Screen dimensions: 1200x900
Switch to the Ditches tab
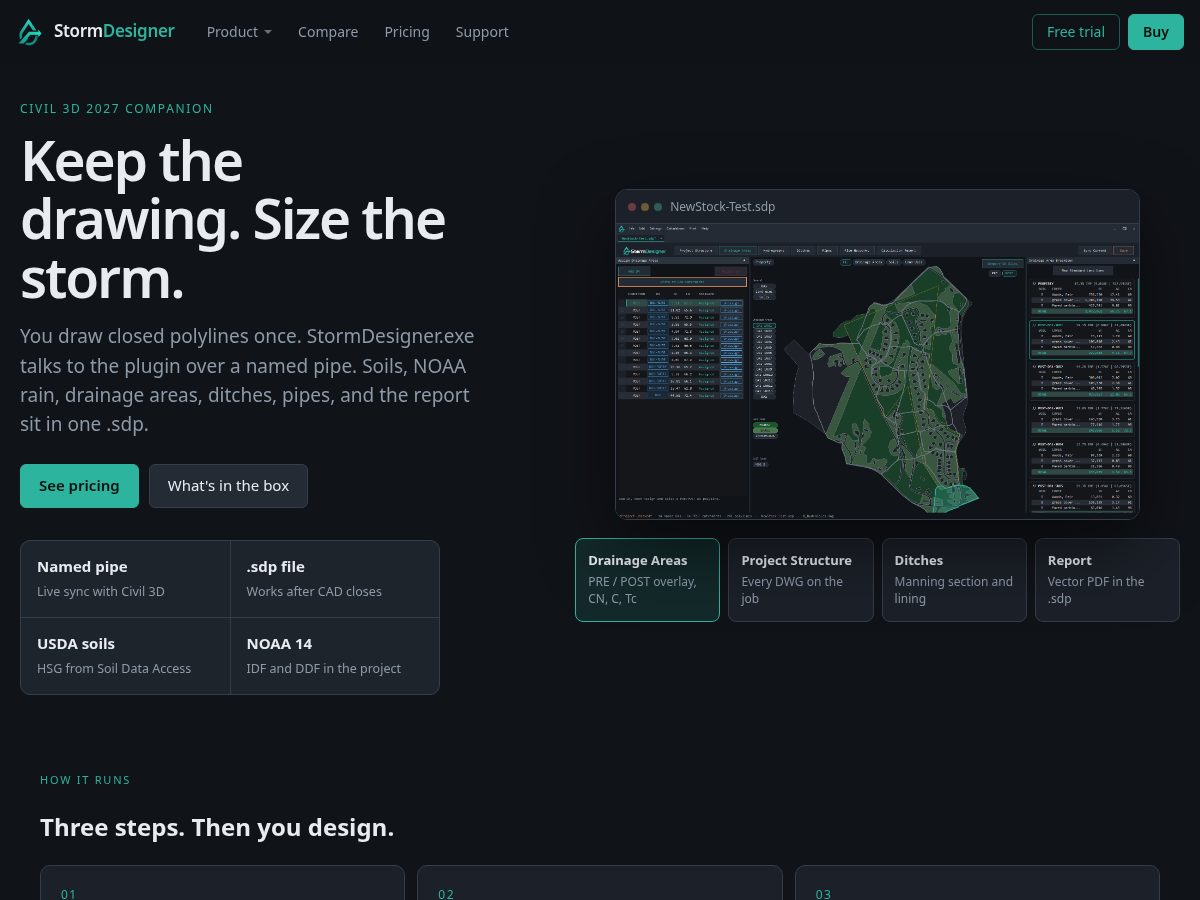click(954, 580)
